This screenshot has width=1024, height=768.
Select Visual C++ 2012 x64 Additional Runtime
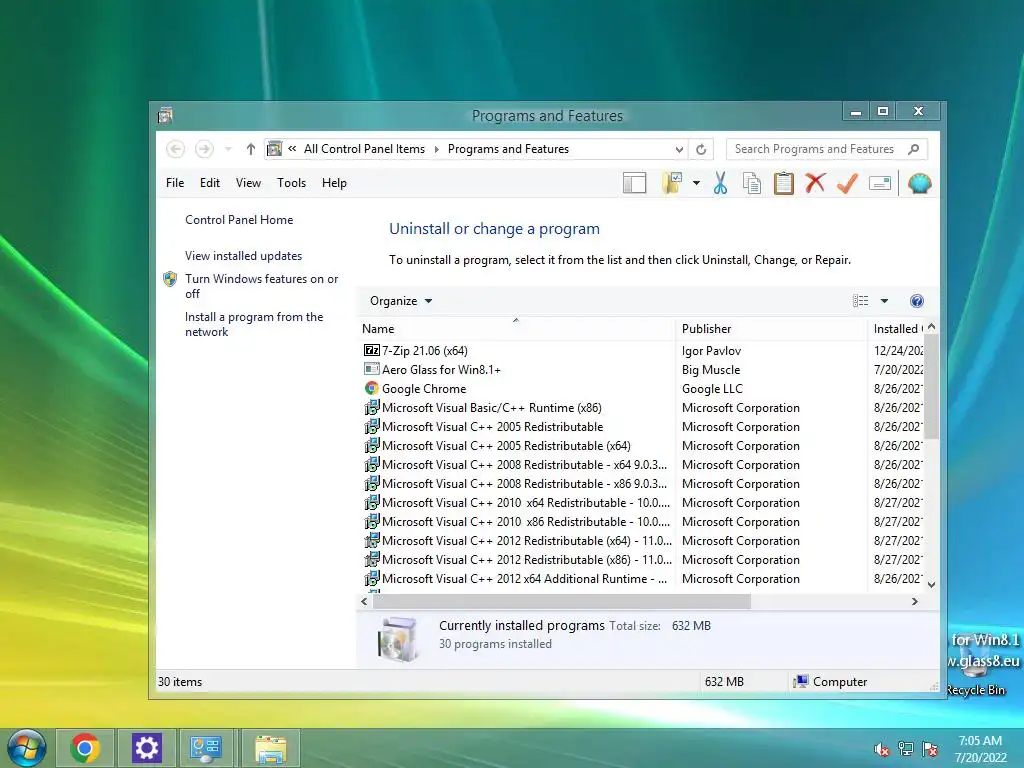tap(516, 579)
